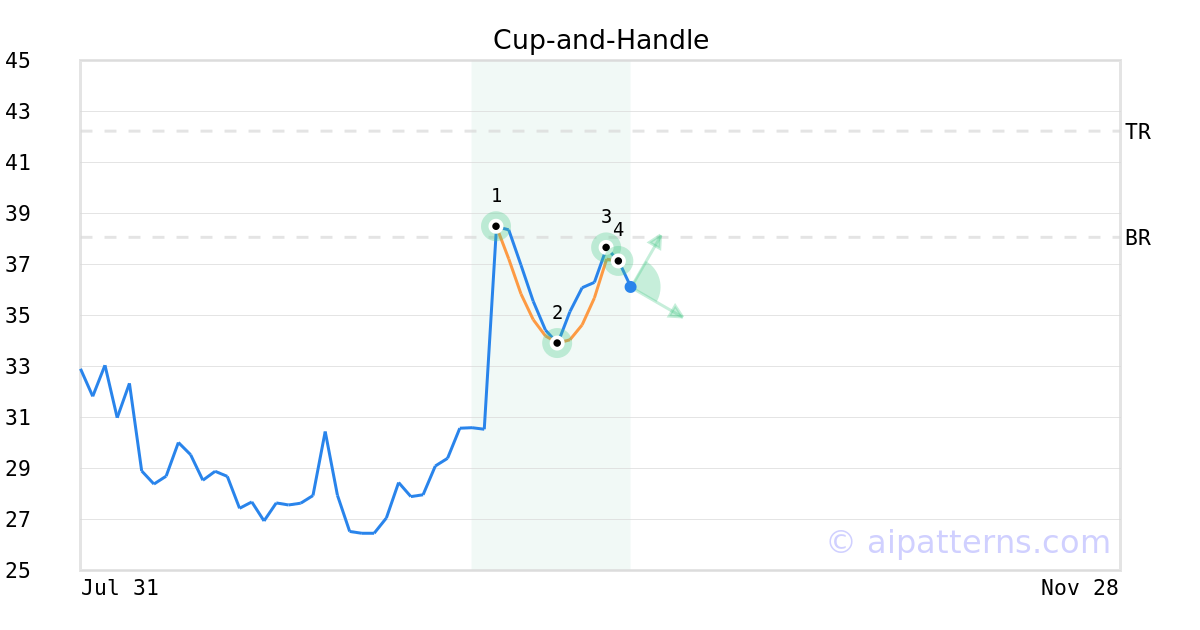Screen dimensions: 1200x630
Task: Click the 25 y-axis price label
Action: 18,571
